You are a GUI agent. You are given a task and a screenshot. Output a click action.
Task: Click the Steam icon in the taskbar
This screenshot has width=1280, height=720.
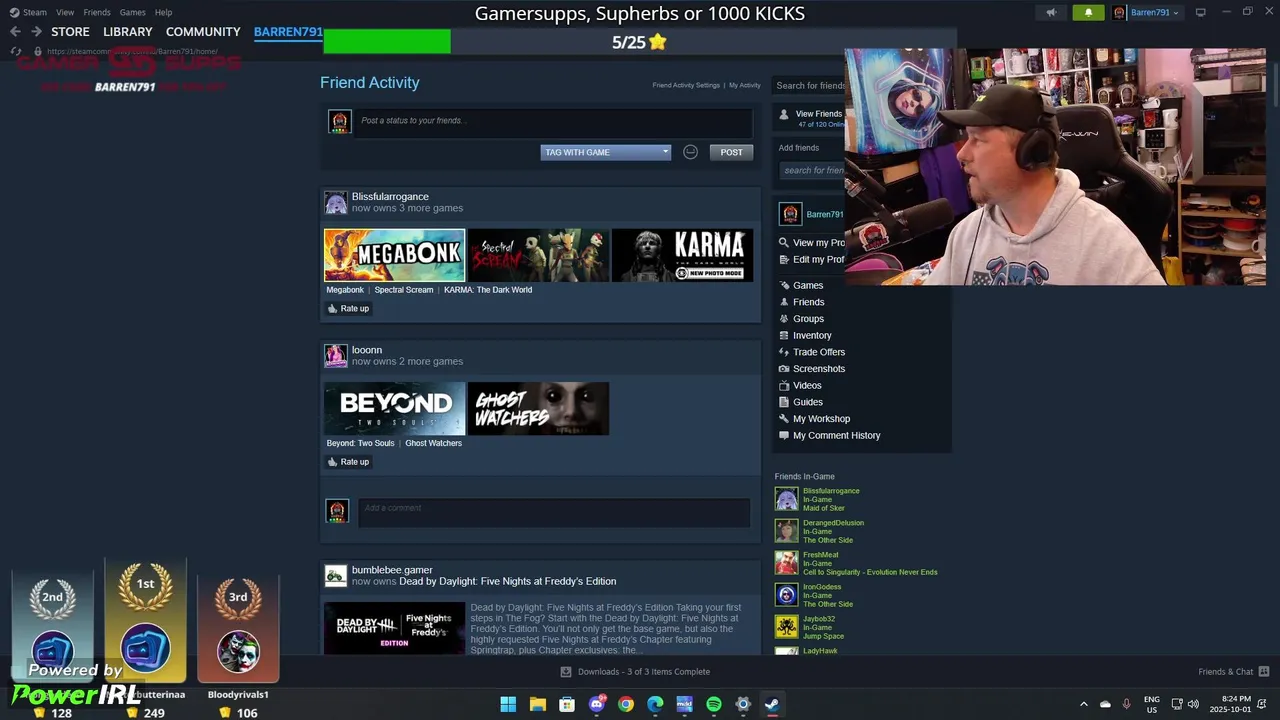pyautogui.click(x=772, y=704)
